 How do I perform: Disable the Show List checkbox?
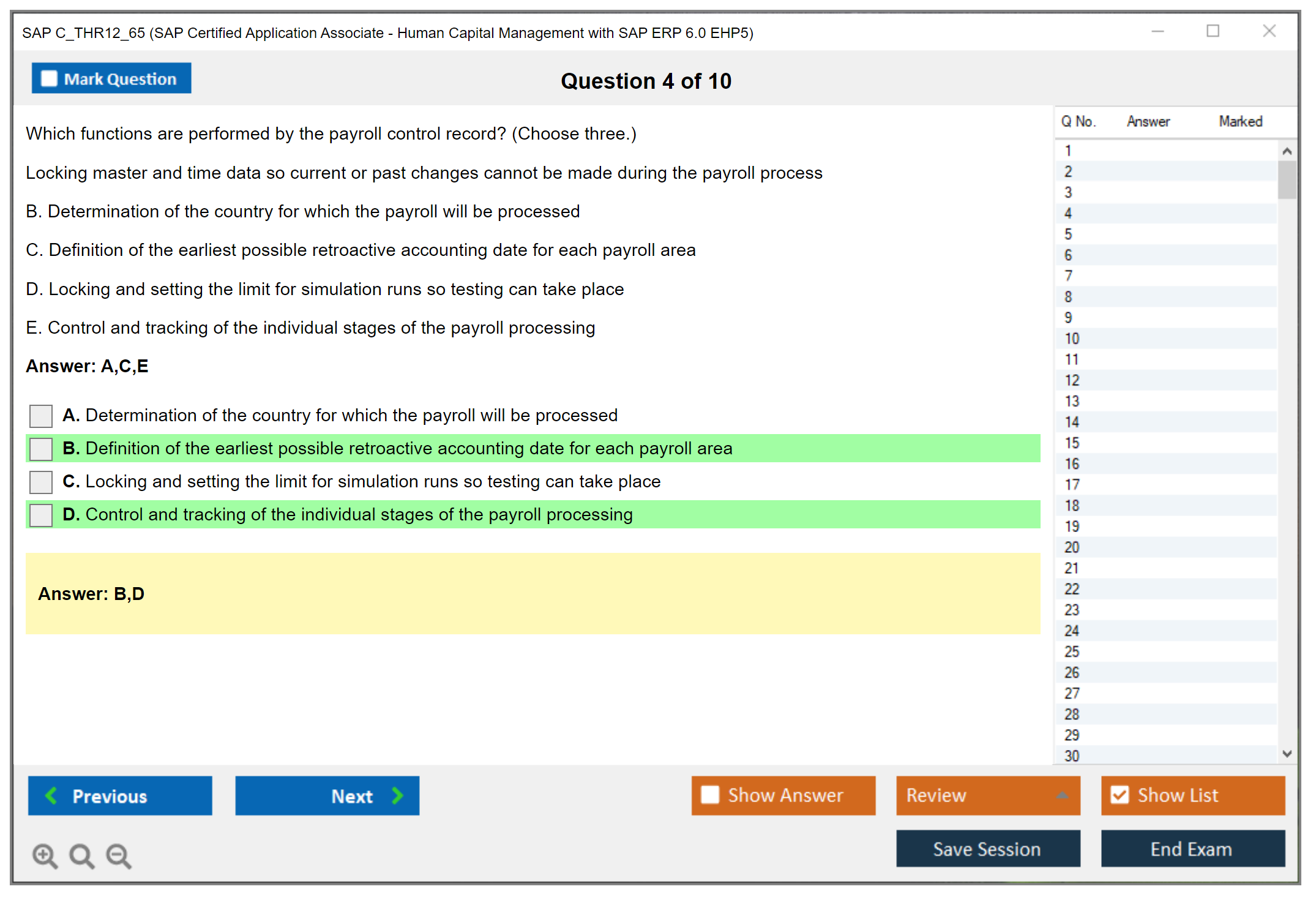1120,795
